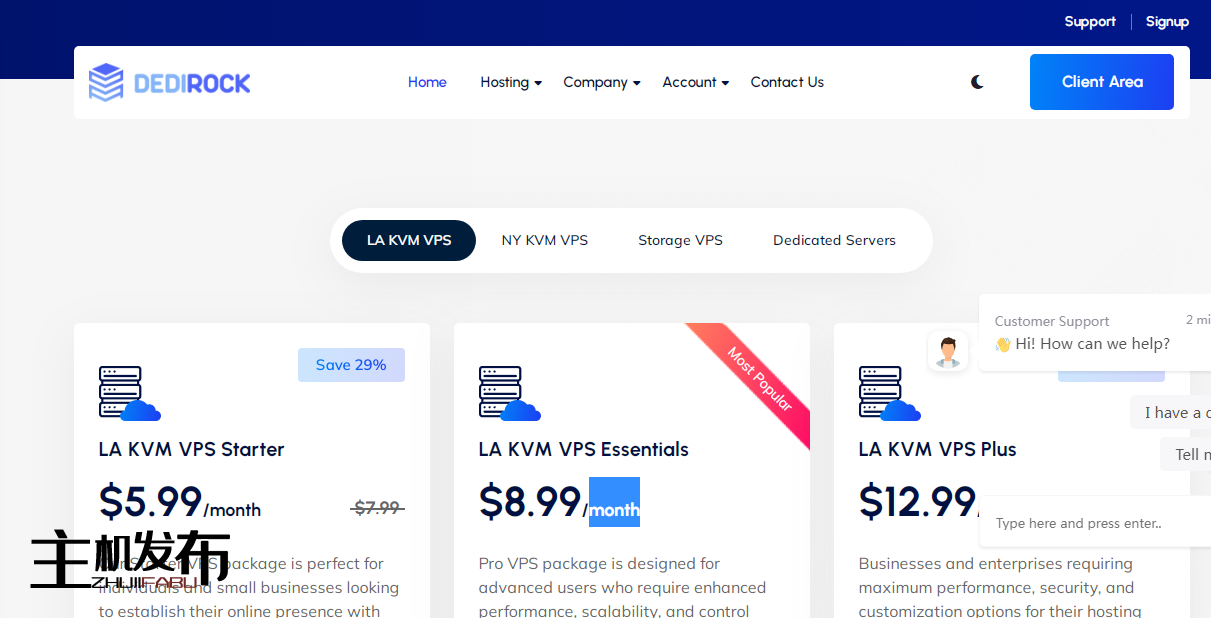Screen dimensions: 1211x618
Task: Expand the Hosting dropdown menu
Action: pos(510,82)
